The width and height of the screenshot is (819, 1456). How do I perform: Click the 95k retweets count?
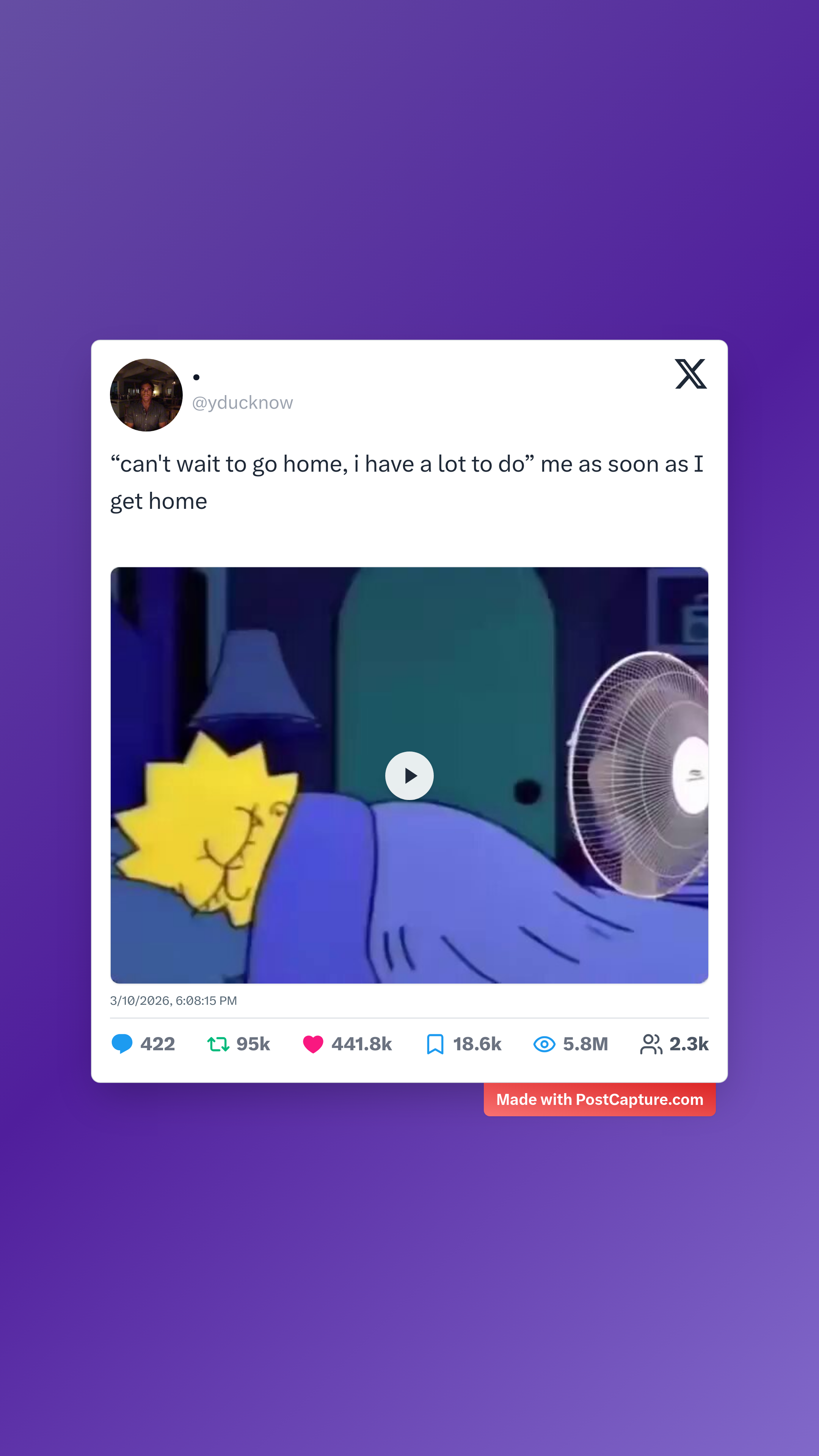tap(253, 1044)
